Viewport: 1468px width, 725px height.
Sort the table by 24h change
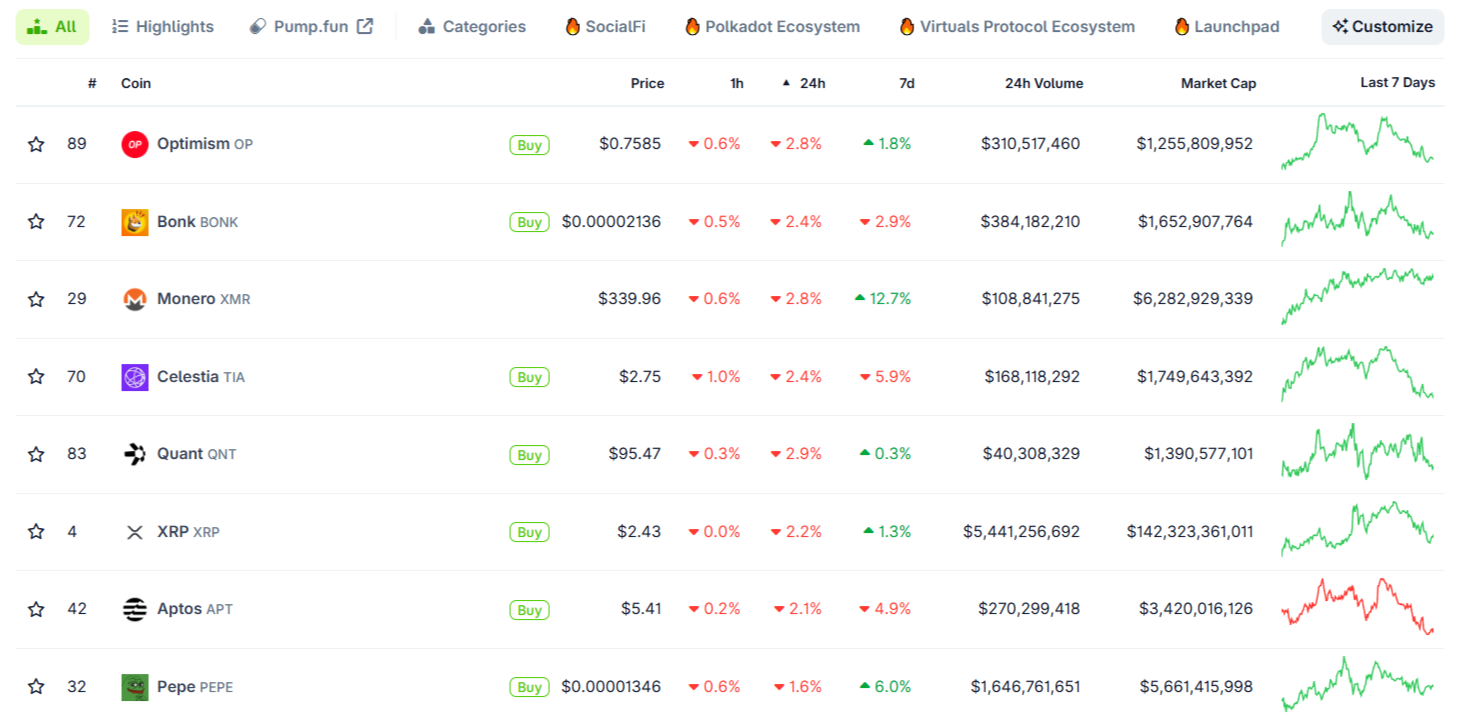tap(811, 83)
